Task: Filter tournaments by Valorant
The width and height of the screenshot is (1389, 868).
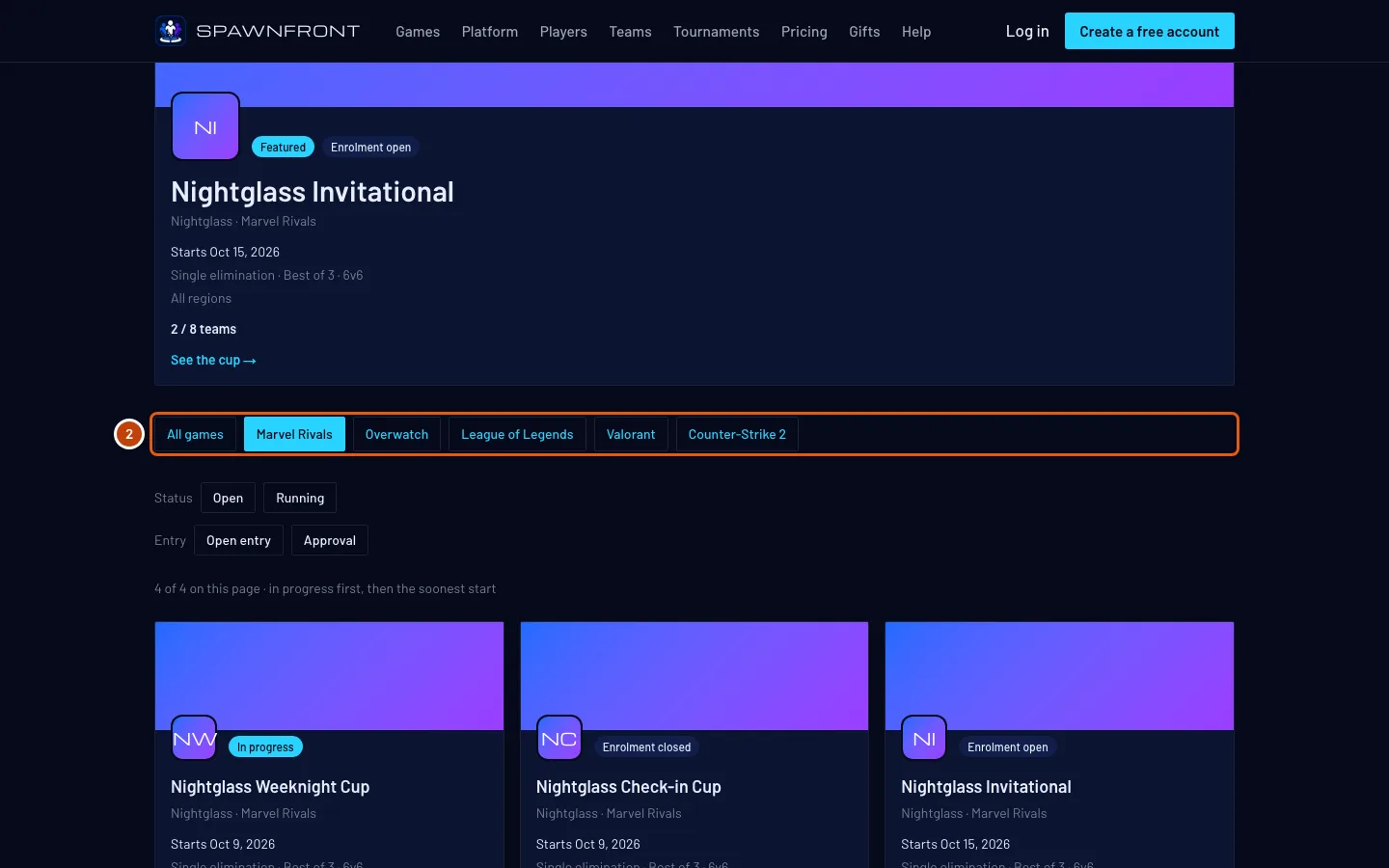Action: [x=631, y=434]
